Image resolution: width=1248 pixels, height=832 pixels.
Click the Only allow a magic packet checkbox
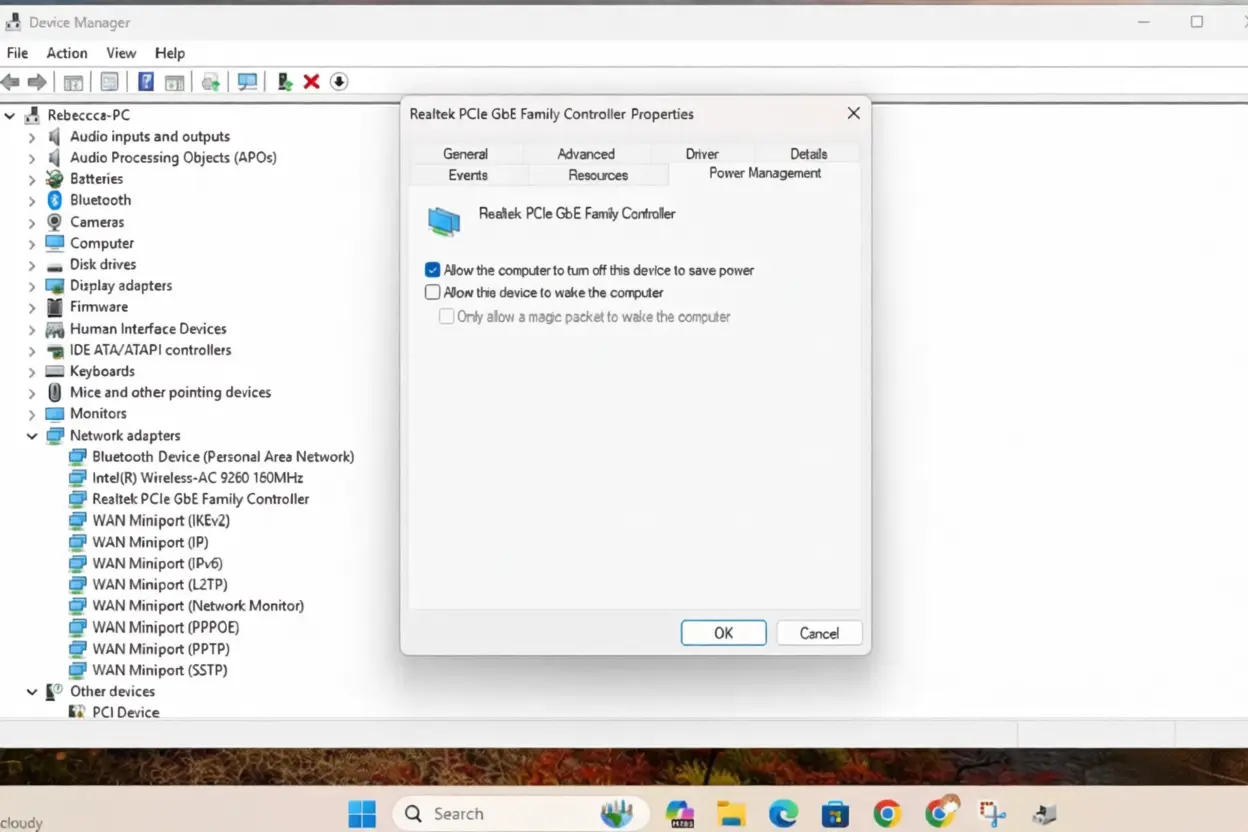coord(447,316)
